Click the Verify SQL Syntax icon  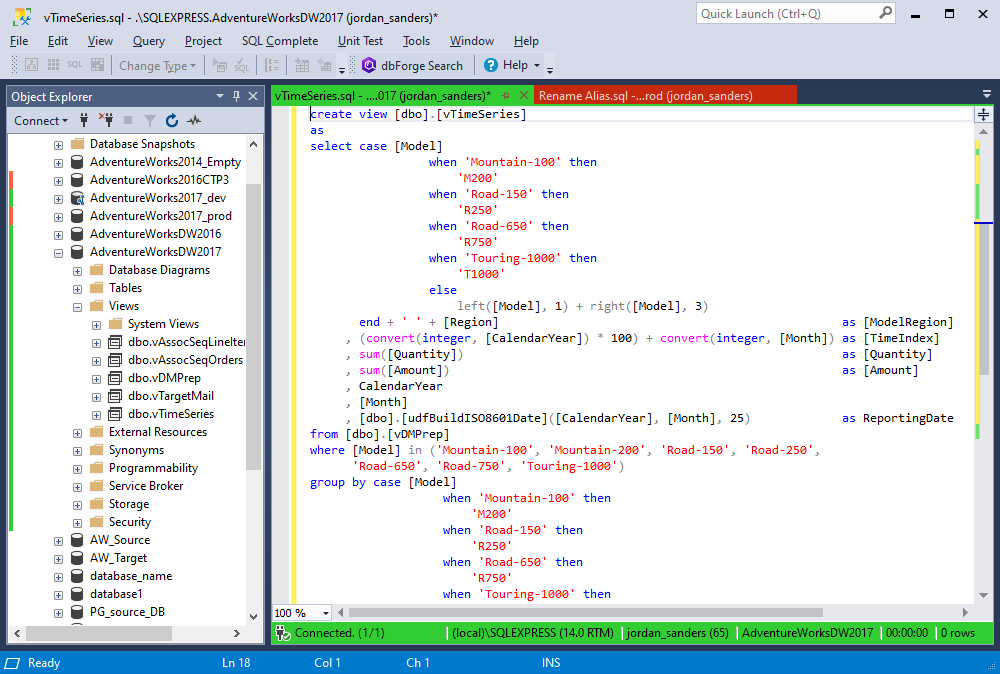[x=242, y=65]
